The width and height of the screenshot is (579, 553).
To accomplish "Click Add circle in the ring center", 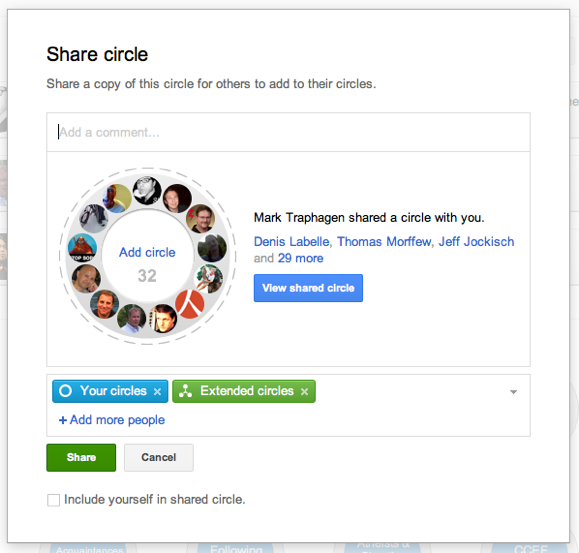I will (147, 253).
